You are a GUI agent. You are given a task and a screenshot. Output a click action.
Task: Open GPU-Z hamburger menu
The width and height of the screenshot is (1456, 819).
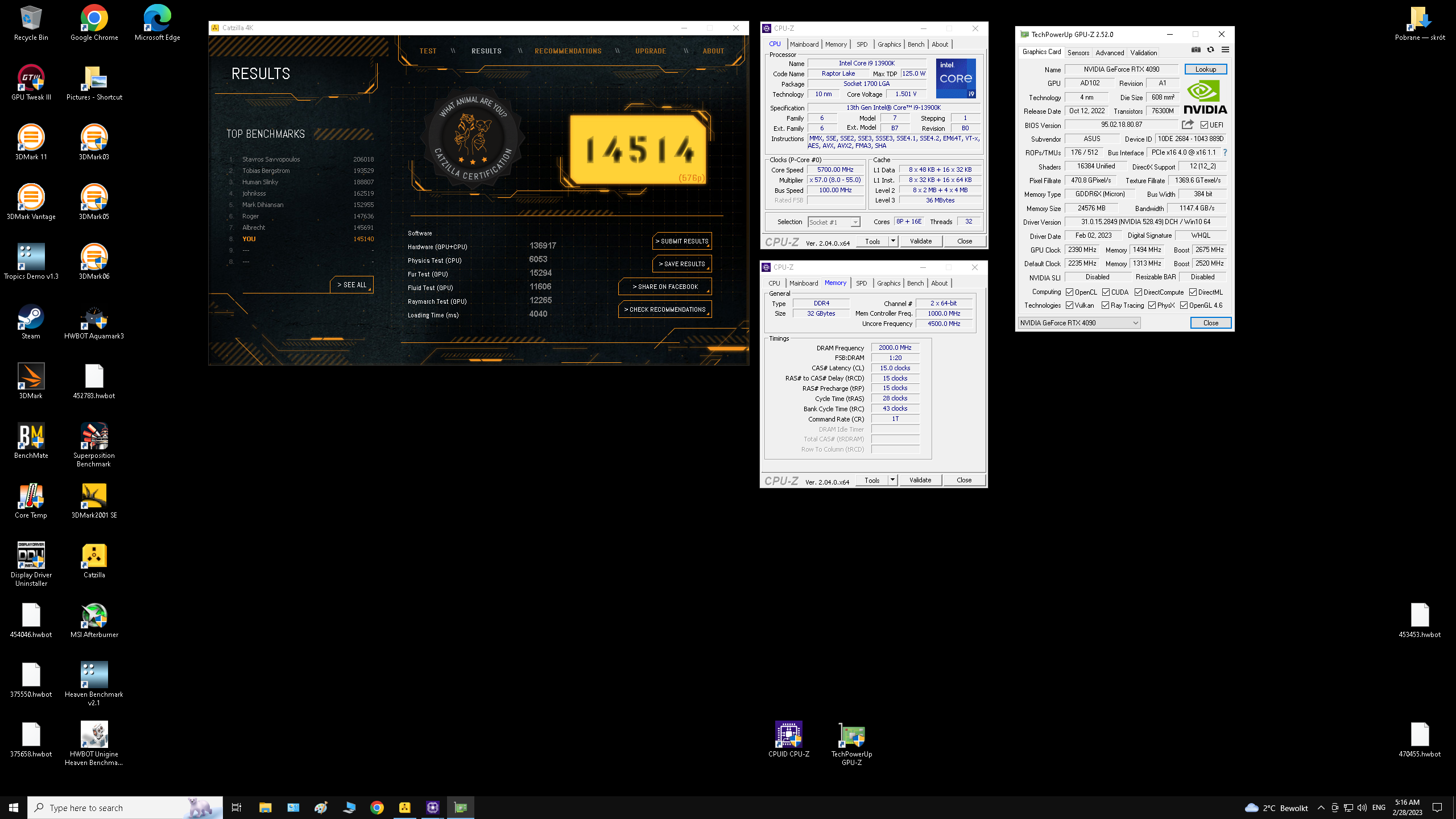tap(1225, 50)
